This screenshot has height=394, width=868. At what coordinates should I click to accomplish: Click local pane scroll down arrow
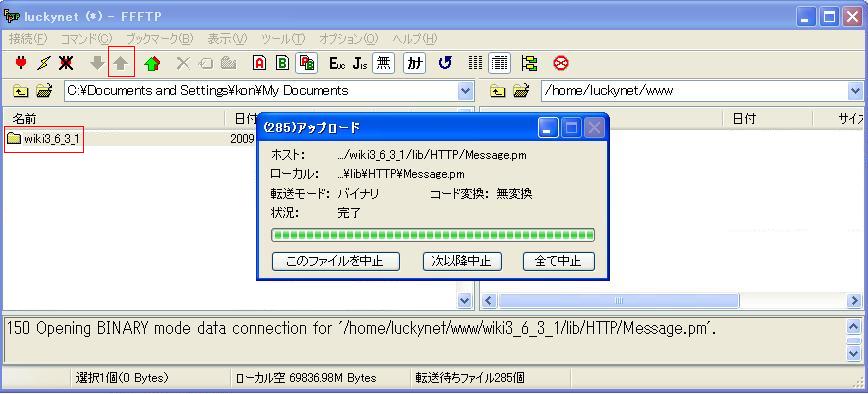(465, 300)
